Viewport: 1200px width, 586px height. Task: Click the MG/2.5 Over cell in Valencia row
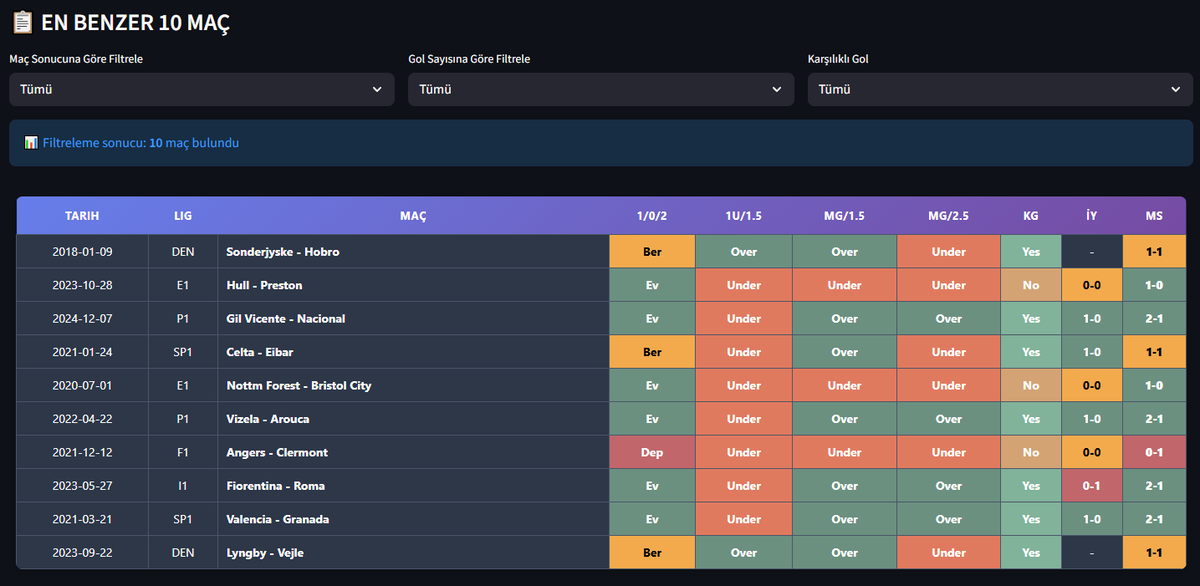tap(949, 519)
